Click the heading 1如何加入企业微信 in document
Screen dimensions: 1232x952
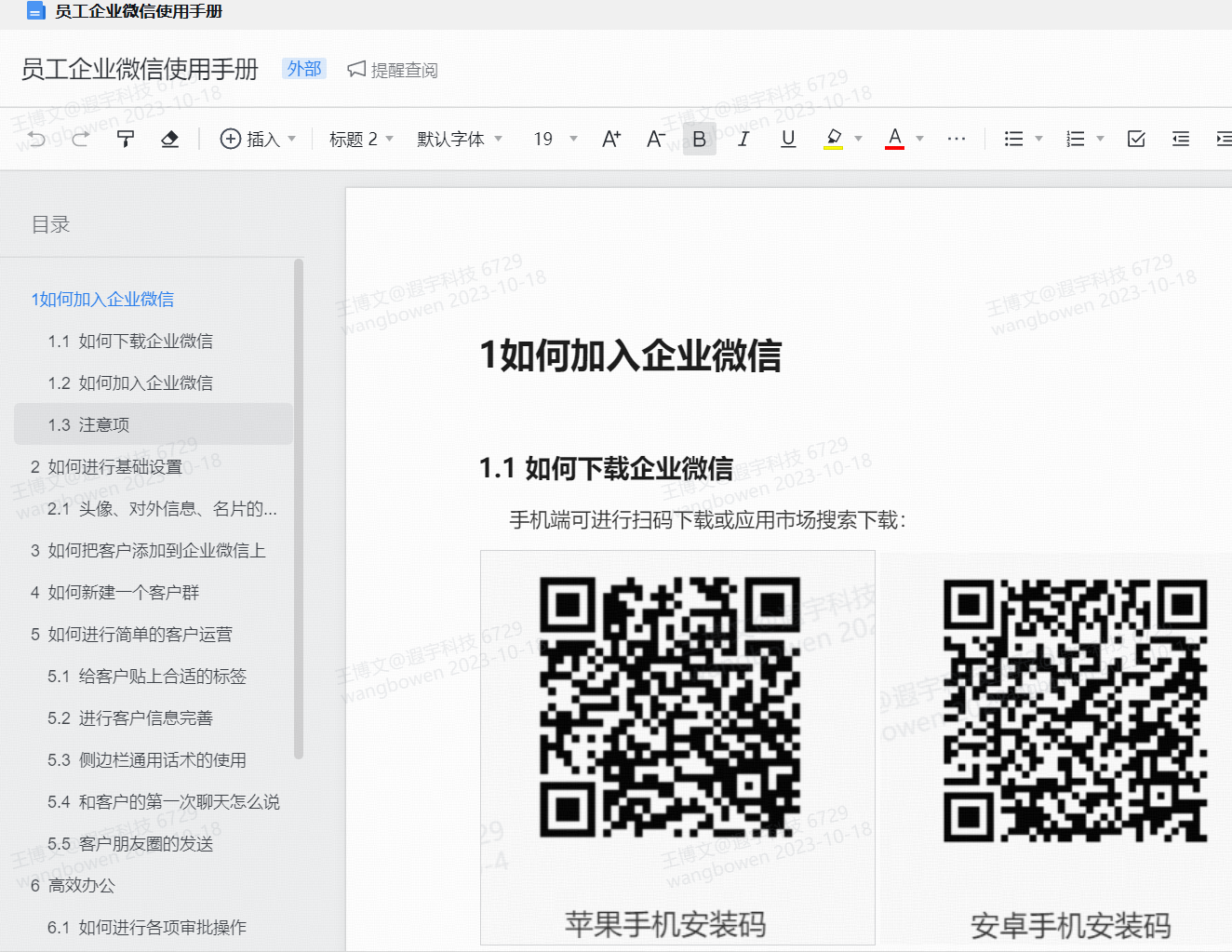pos(630,355)
